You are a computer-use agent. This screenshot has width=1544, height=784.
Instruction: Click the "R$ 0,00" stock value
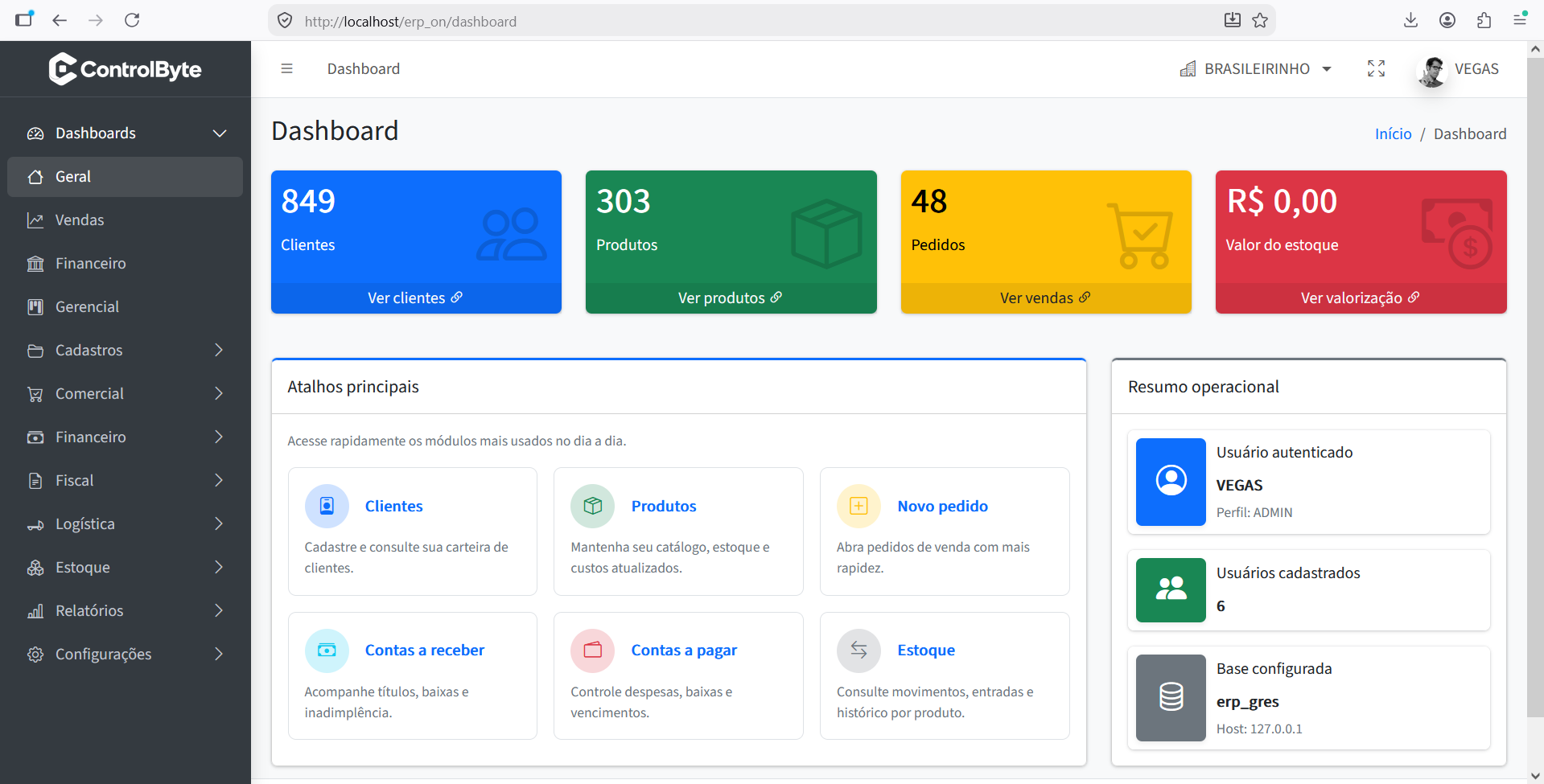[1282, 202]
